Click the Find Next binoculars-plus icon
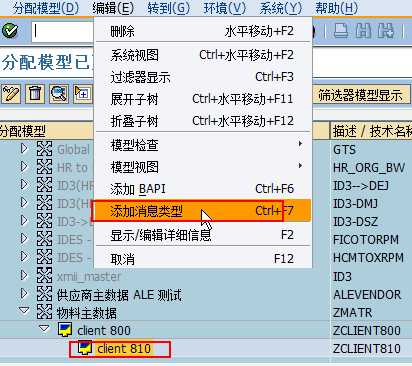 (386, 31)
